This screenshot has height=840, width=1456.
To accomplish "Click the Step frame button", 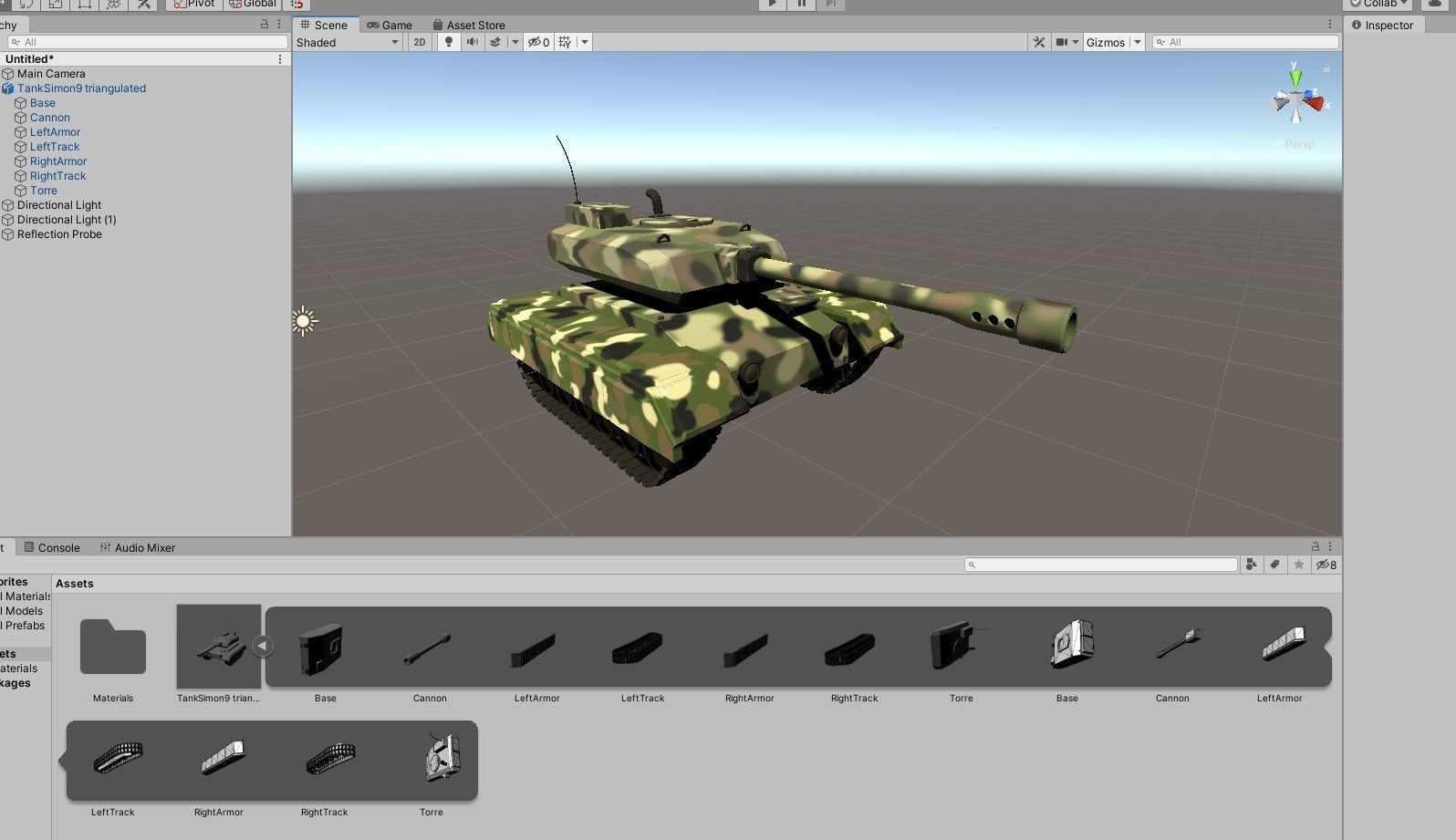I will coord(831,4).
